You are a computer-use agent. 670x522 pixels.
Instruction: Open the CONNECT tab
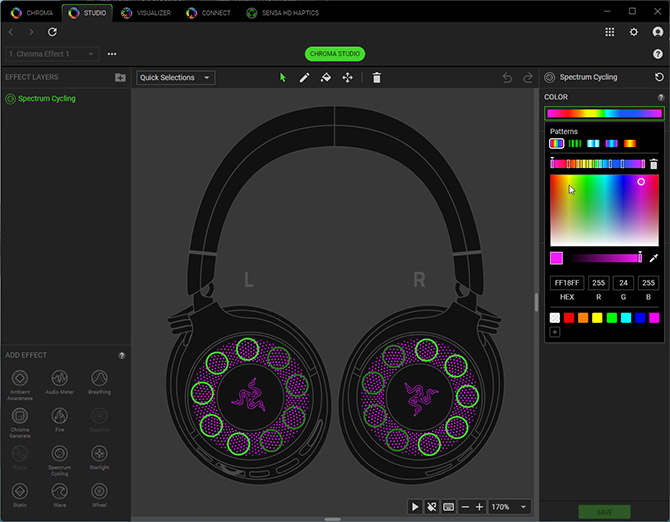[209, 13]
